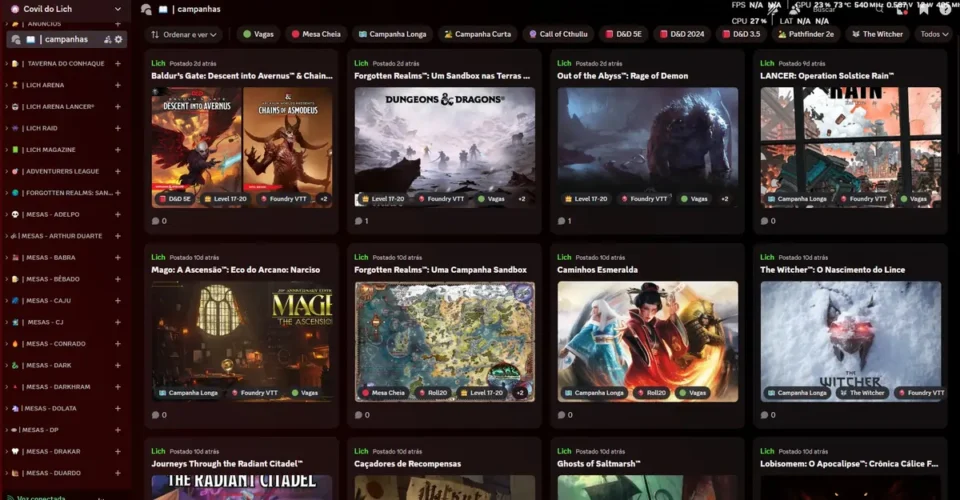Add a channel to MESAS - CONRADO category

pyautogui.click(x=118, y=344)
